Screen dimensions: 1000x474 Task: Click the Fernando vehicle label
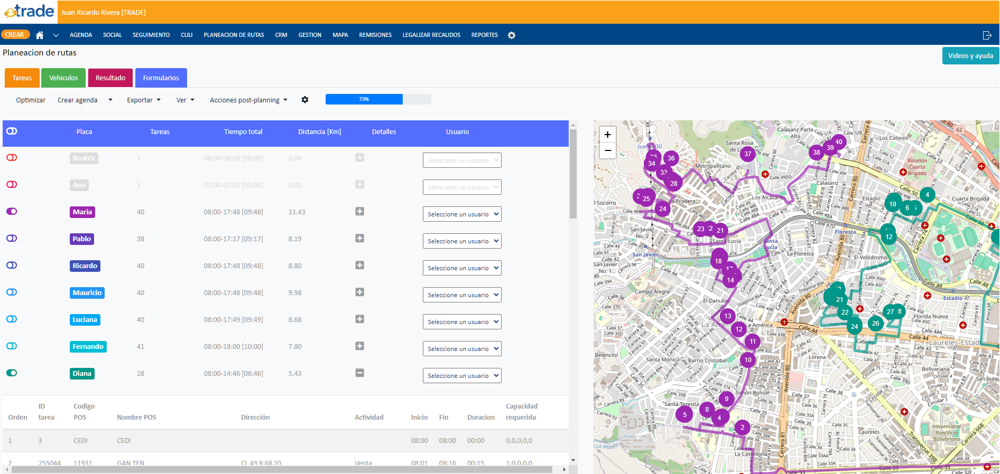coord(88,346)
